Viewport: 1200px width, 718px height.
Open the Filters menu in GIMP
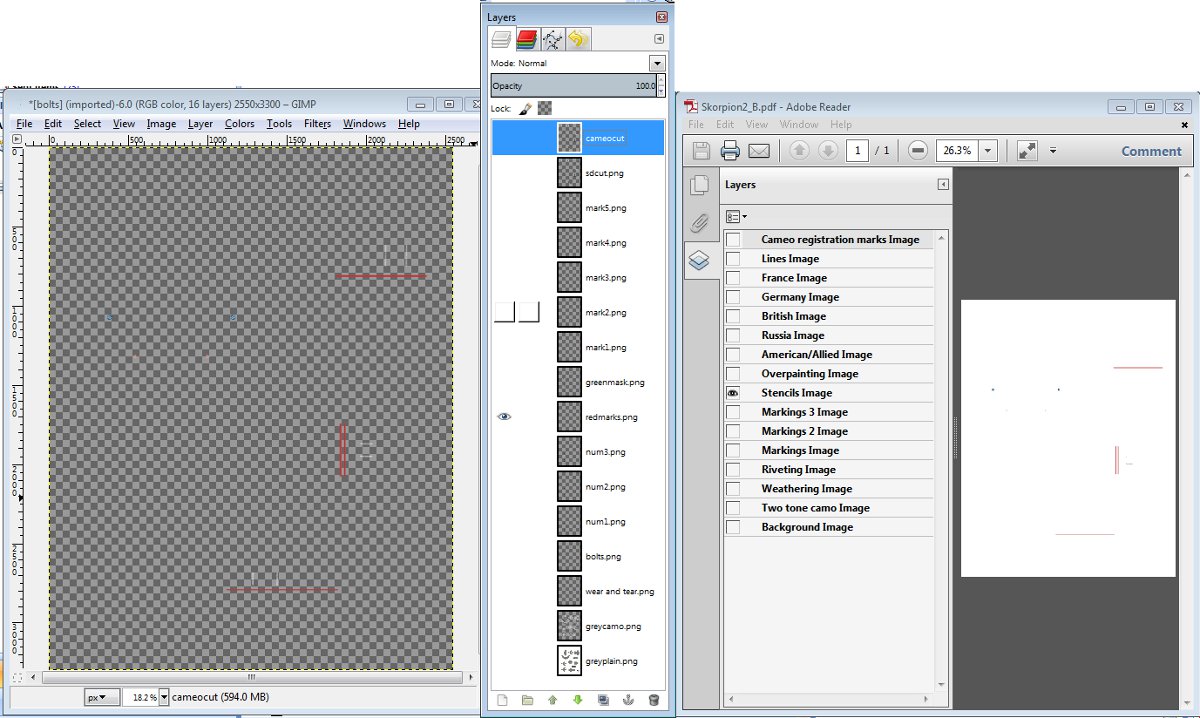[317, 124]
